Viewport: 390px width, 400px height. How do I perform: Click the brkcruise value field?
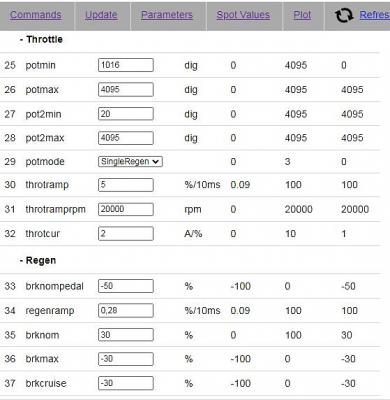[x=126, y=383]
